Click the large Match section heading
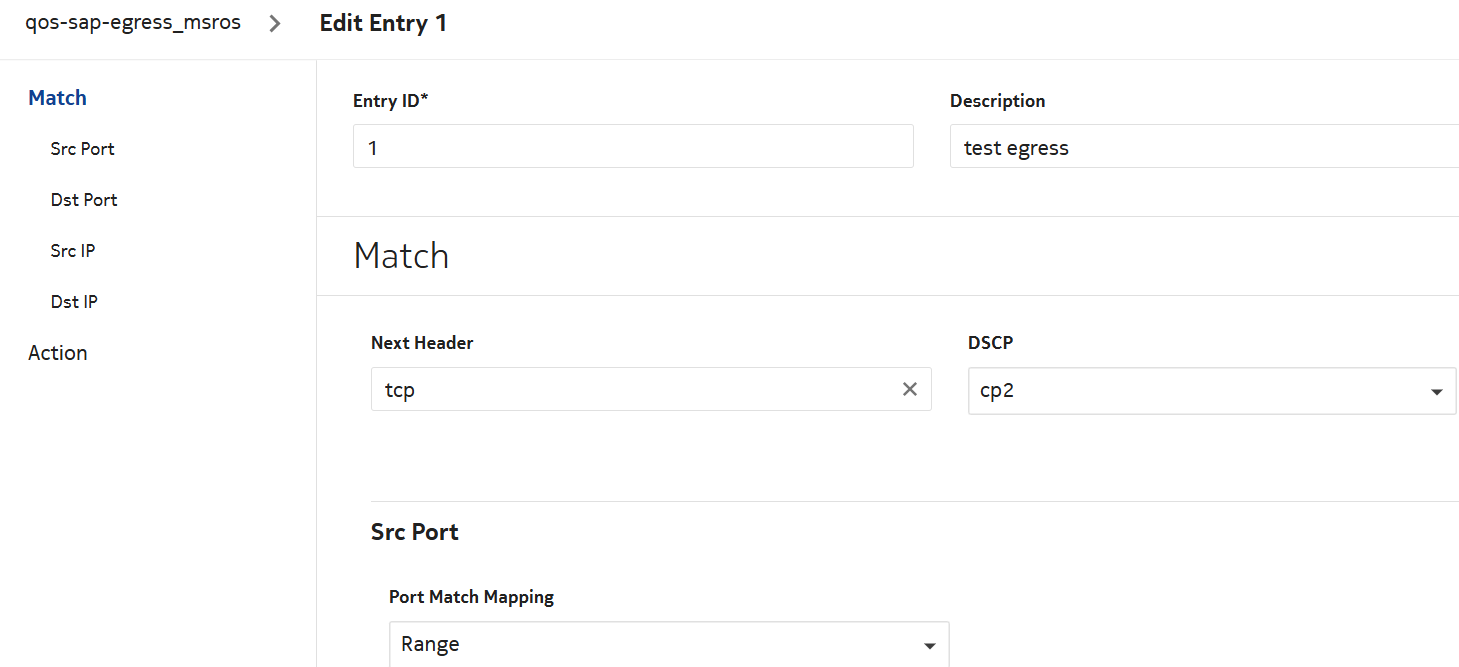 pyautogui.click(x=401, y=256)
